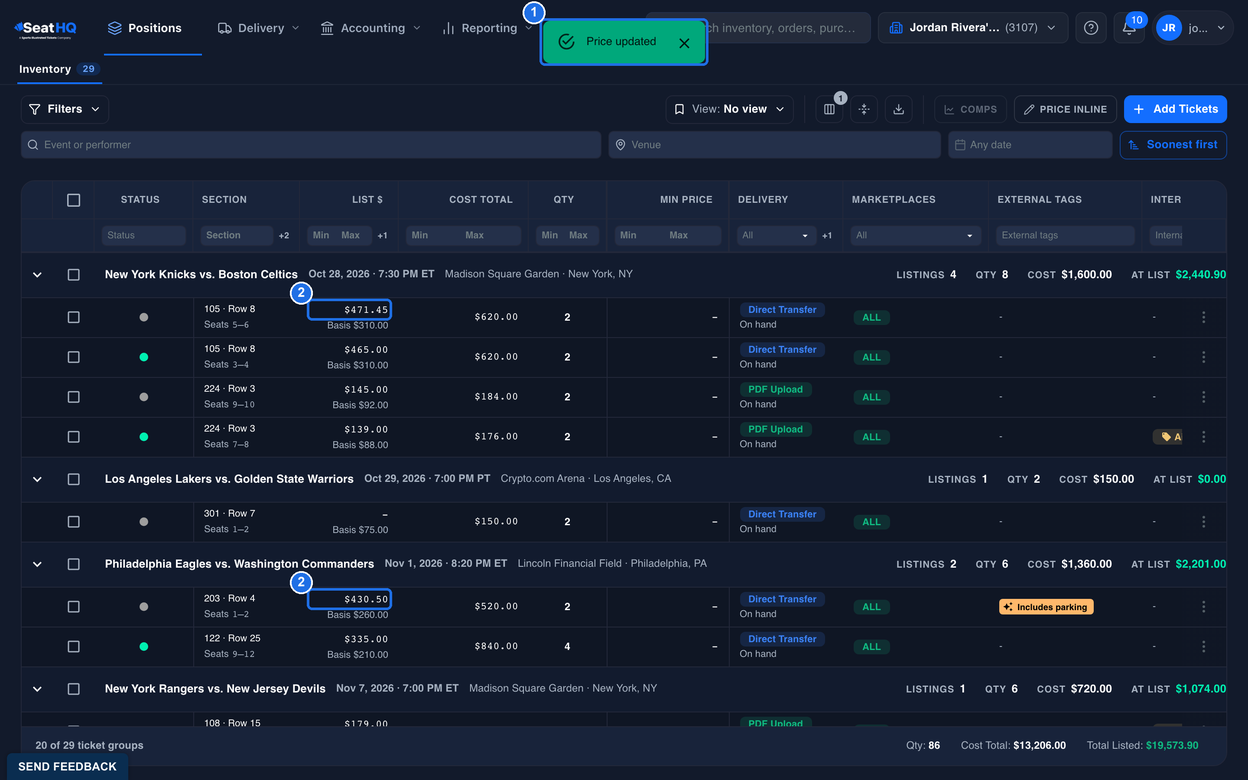
Task: Click the Any date field
Action: click(x=1030, y=145)
